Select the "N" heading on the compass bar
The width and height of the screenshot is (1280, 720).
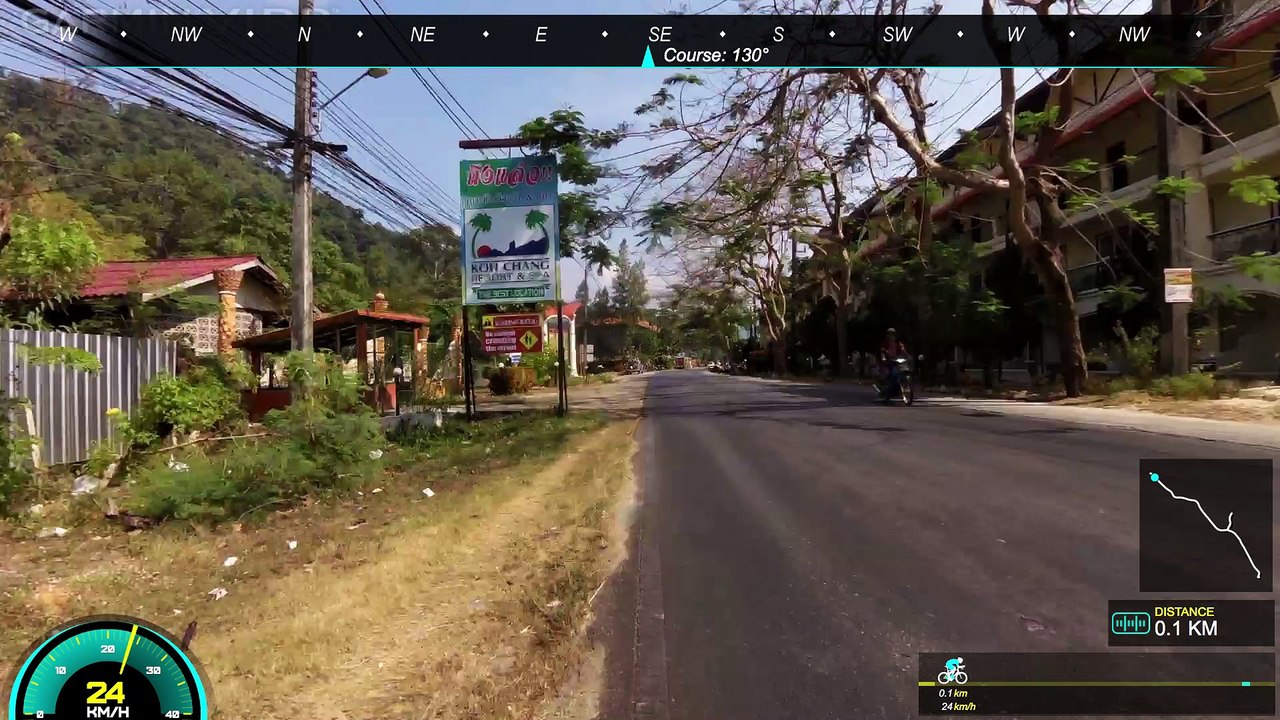point(304,35)
